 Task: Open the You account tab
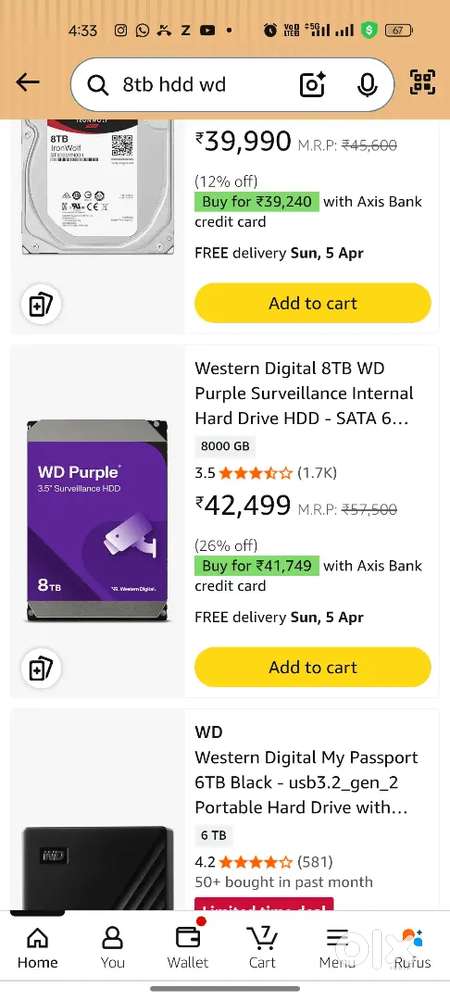pos(112,947)
